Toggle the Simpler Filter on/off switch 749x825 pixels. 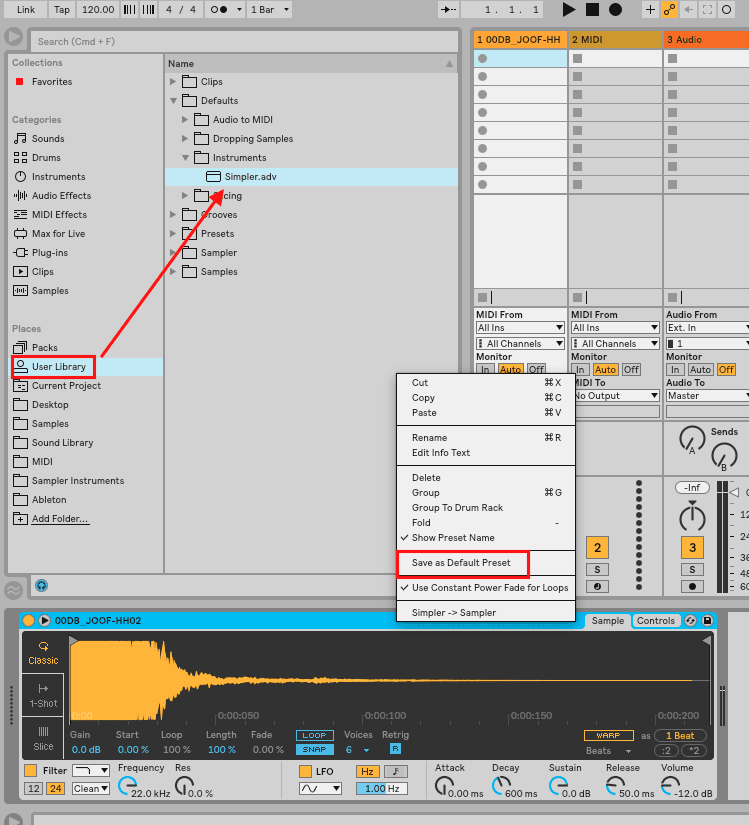tap(30, 770)
